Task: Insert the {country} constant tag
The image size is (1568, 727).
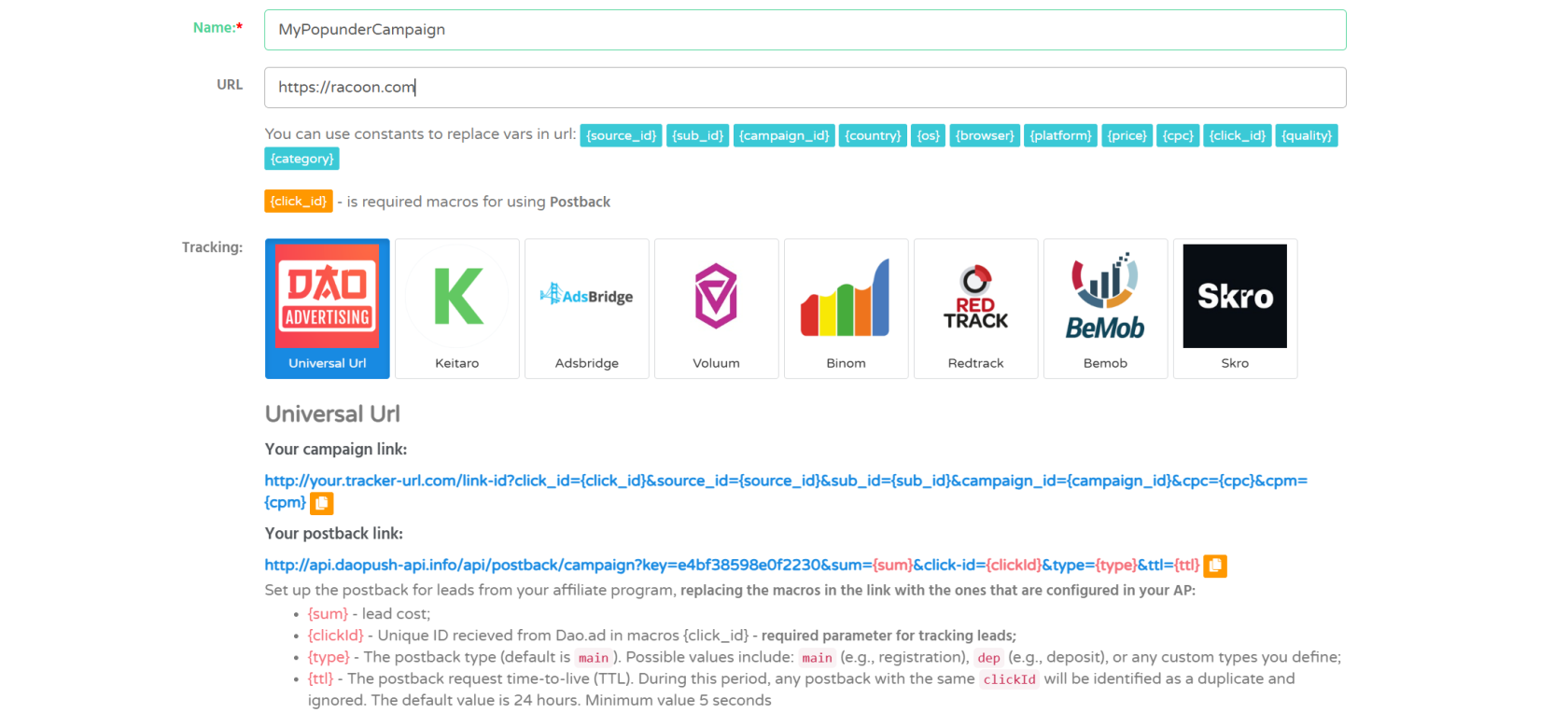Action: point(873,135)
